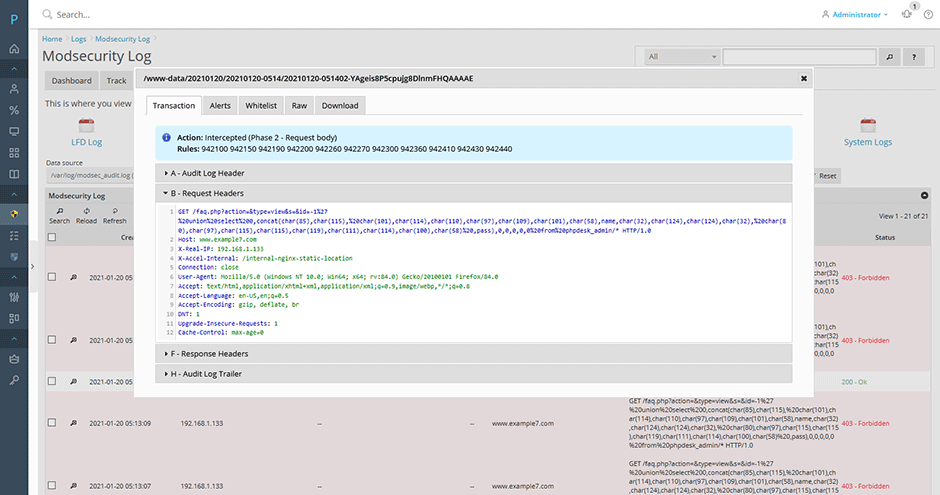The width and height of the screenshot is (940, 495).
Task: Switch to the Transaction tab
Action: coord(174,105)
